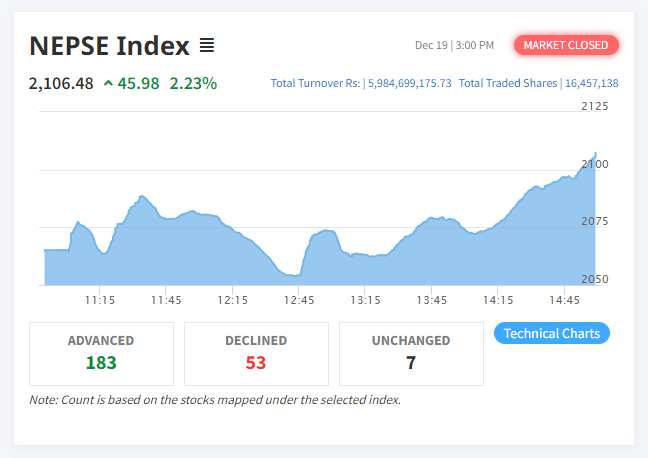Click the Technical Charts button

click(x=552, y=333)
